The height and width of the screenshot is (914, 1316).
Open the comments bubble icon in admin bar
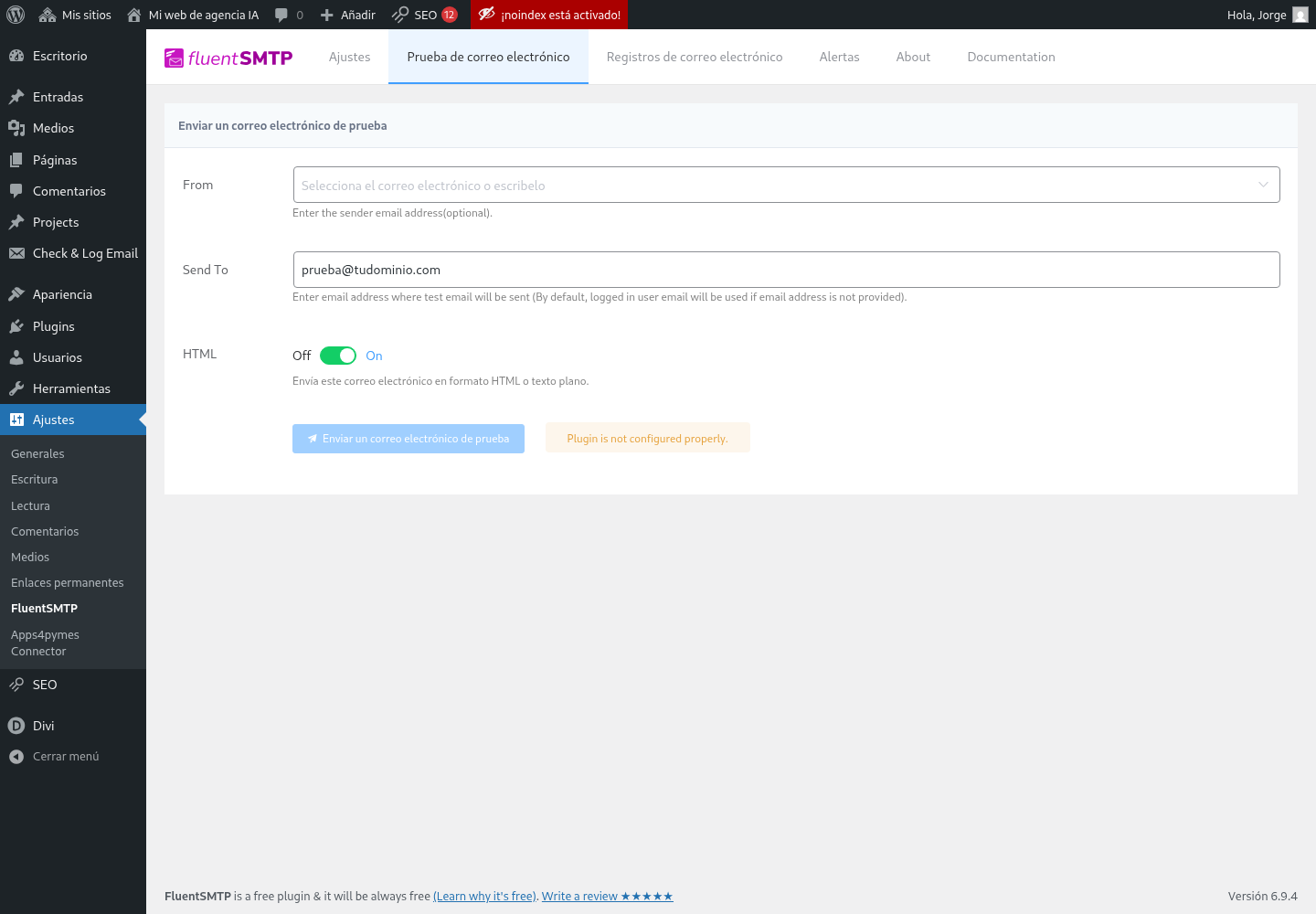coord(281,15)
